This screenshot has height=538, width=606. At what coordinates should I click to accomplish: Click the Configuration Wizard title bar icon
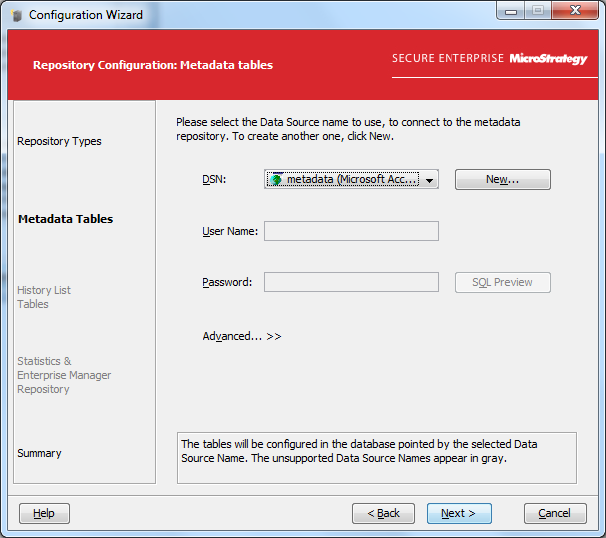16,15
